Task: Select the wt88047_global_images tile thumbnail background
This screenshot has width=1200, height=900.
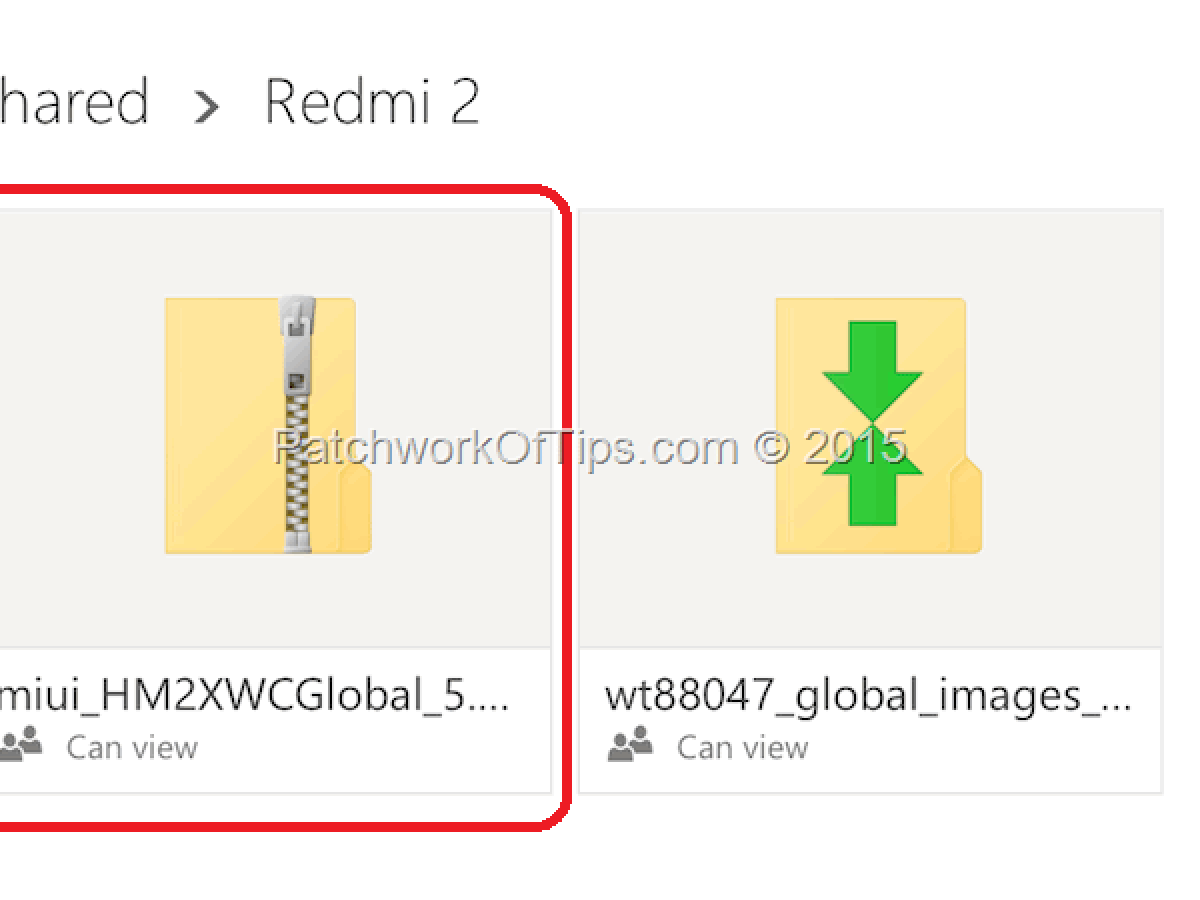Action: point(870,428)
